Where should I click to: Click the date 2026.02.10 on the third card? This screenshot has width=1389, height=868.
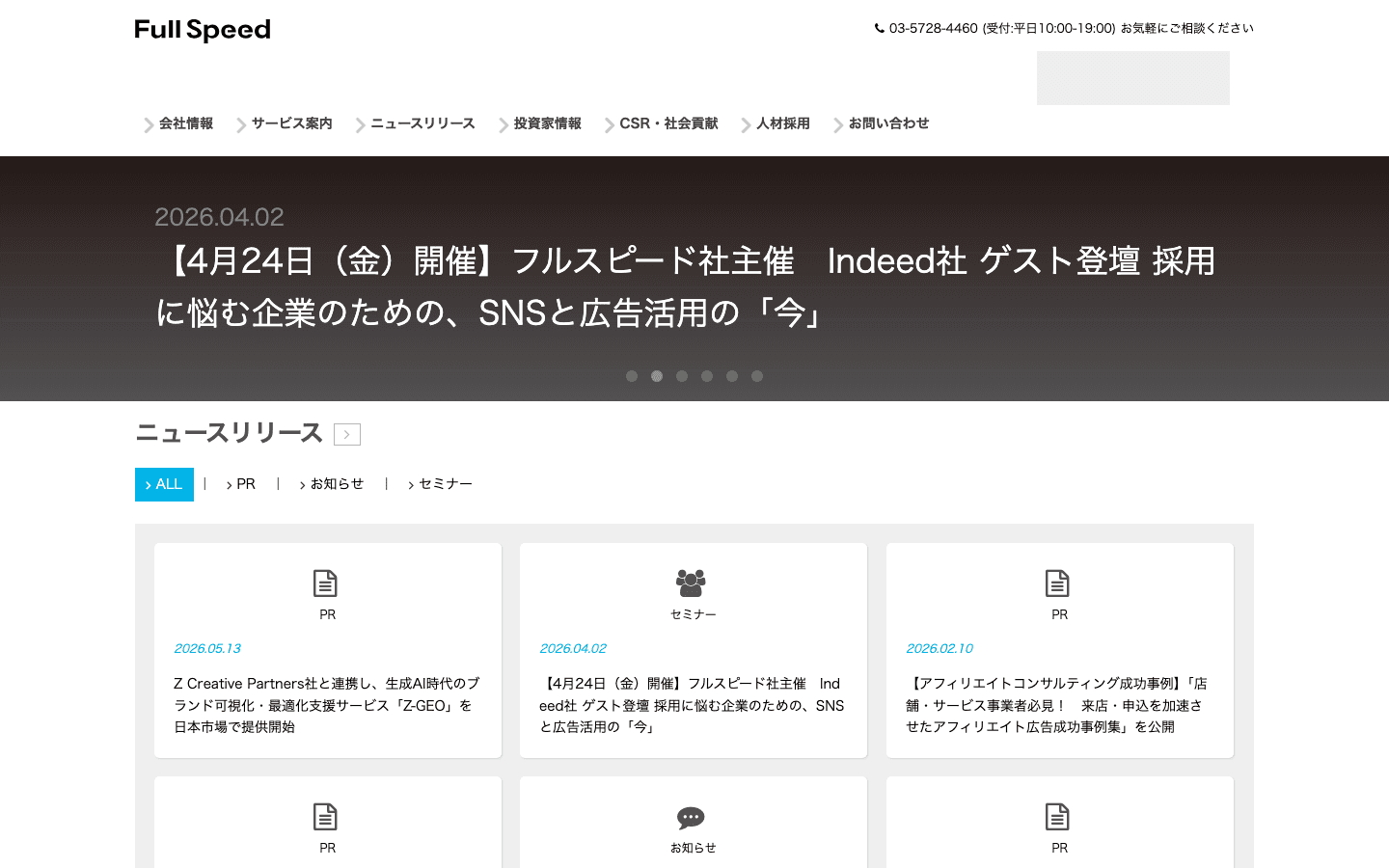[940, 648]
